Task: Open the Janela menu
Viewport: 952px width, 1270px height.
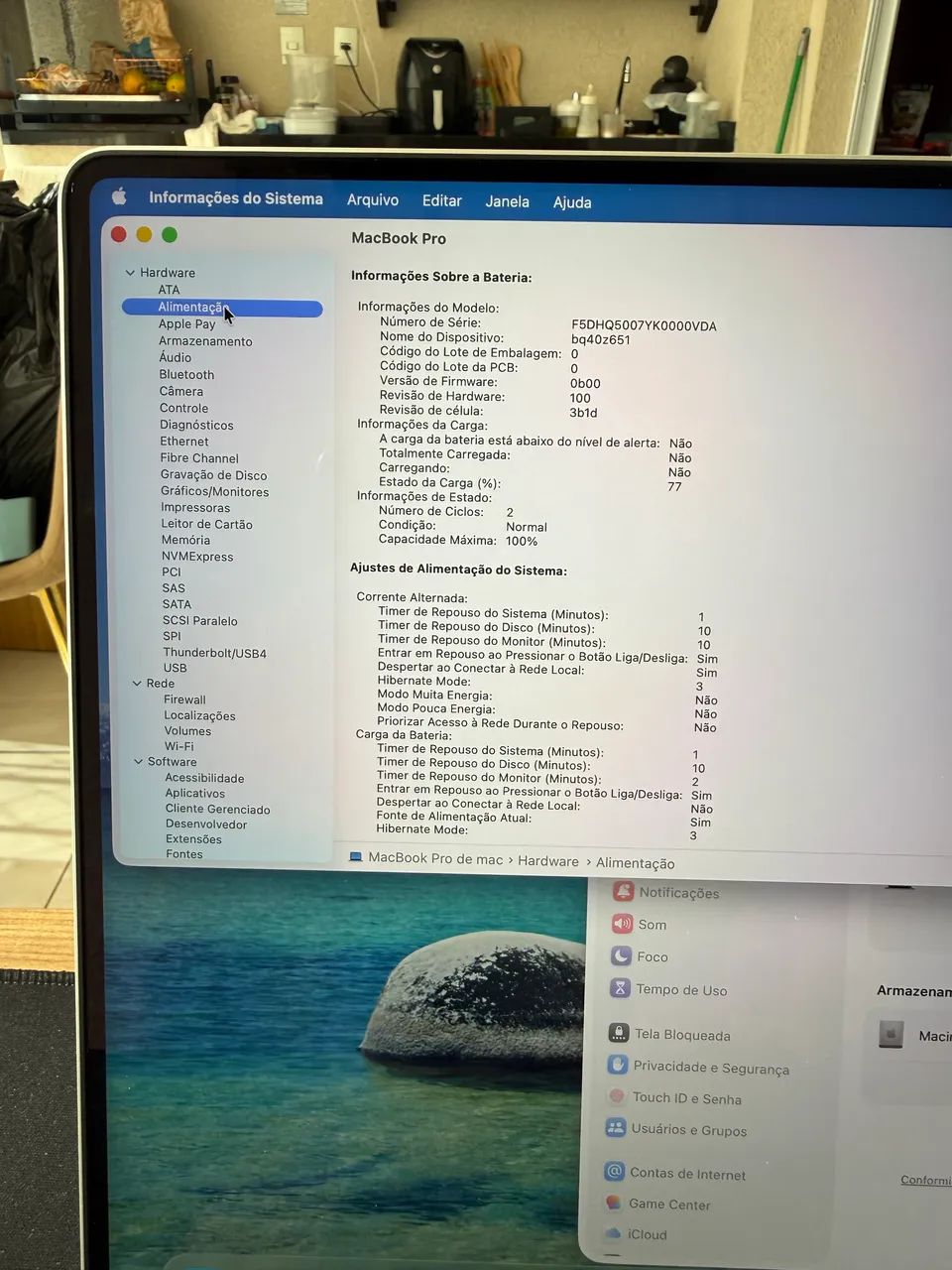Action: 507,201
